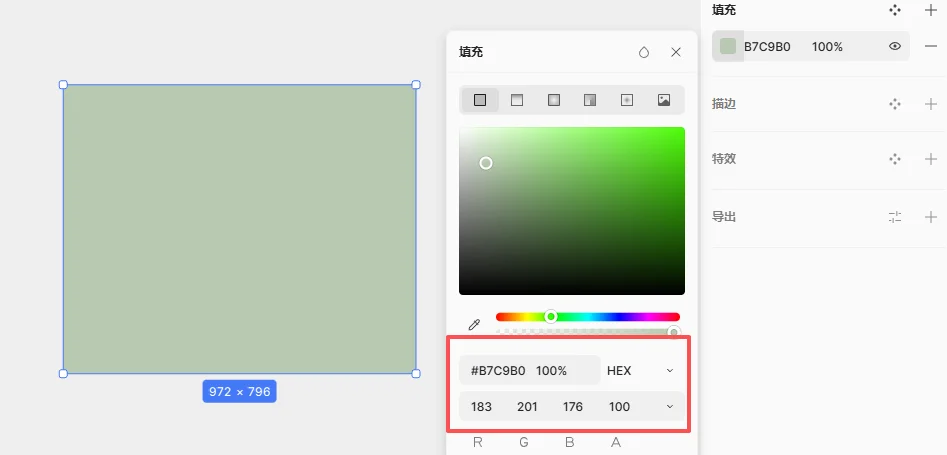Select the image fill type
This screenshot has height=455, width=947.
663,100
